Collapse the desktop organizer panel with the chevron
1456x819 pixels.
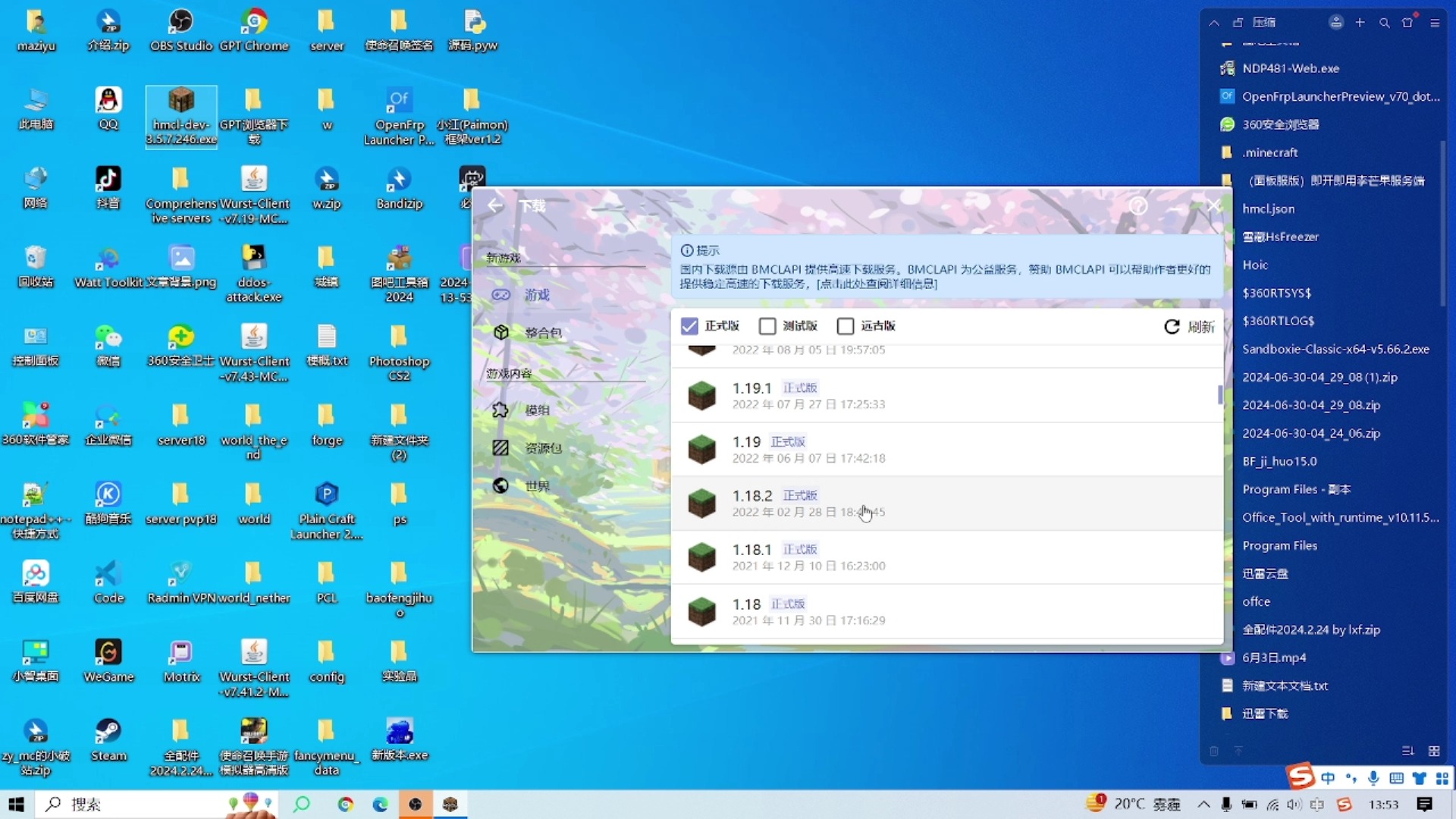tap(1214, 23)
